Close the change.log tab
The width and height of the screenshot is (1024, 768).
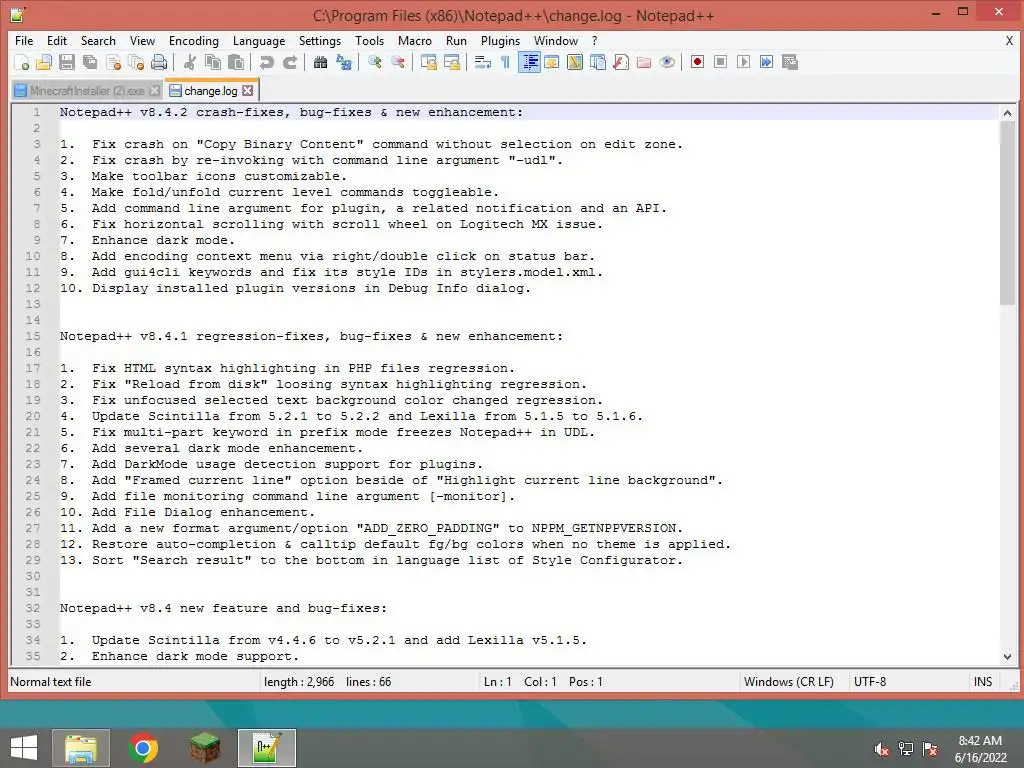(x=248, y=91)
